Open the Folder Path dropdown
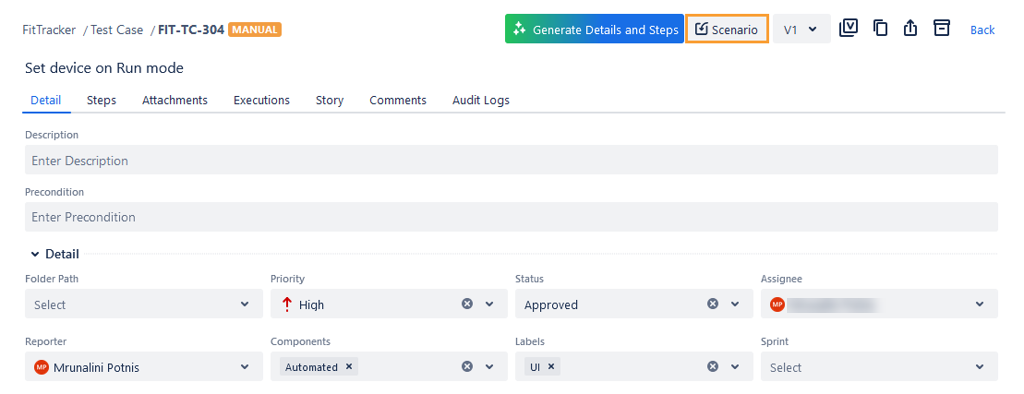Viewport: 1024px width, 394px height. coord(144,304)
